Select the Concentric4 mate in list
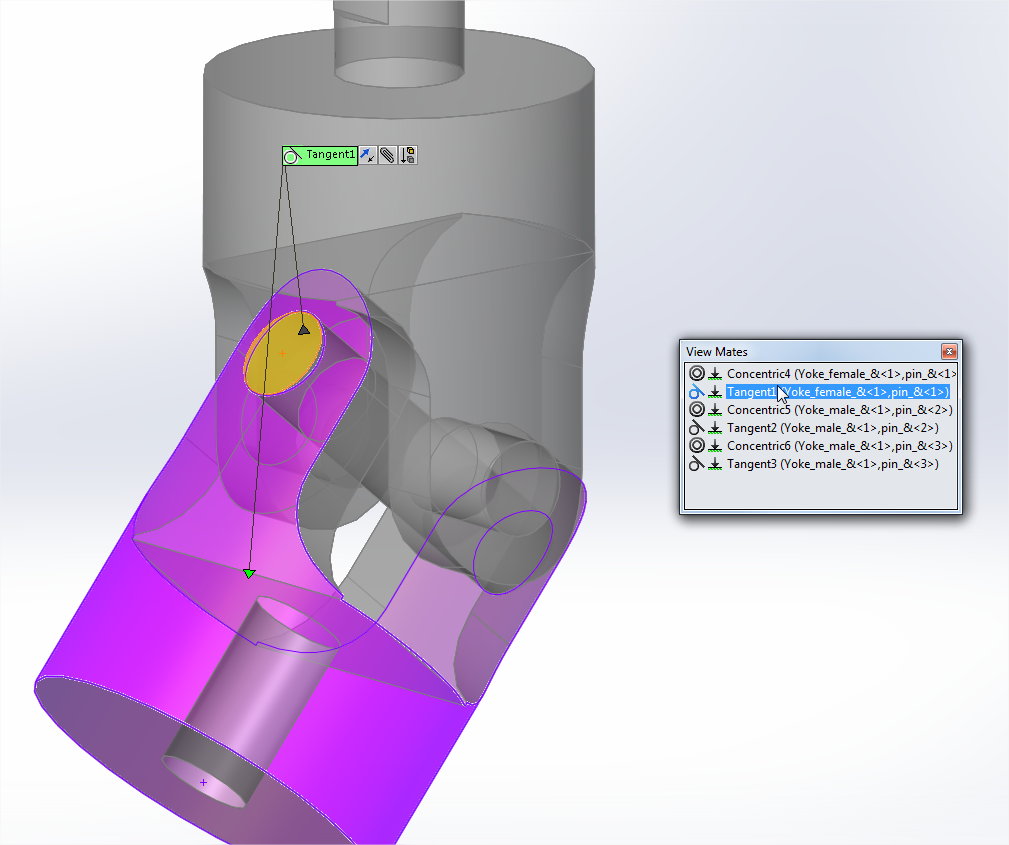This screenshot has width=1009, height=845. [840, 374]
